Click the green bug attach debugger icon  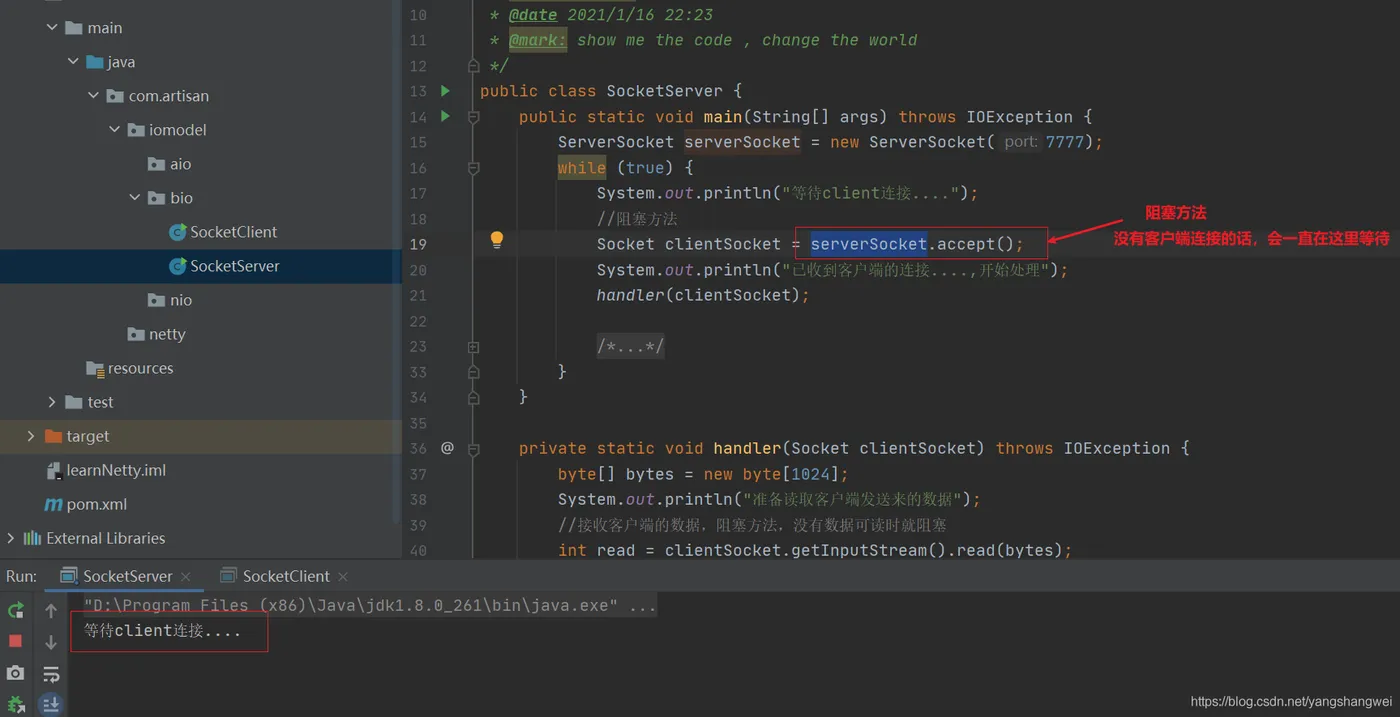click(15, 705)
